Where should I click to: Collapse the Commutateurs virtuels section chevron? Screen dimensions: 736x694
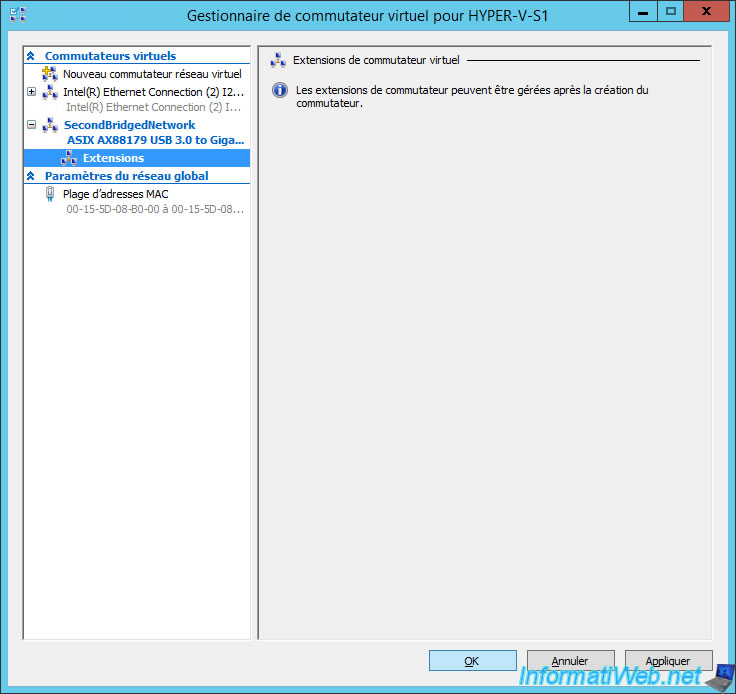[x=31, y=56]
